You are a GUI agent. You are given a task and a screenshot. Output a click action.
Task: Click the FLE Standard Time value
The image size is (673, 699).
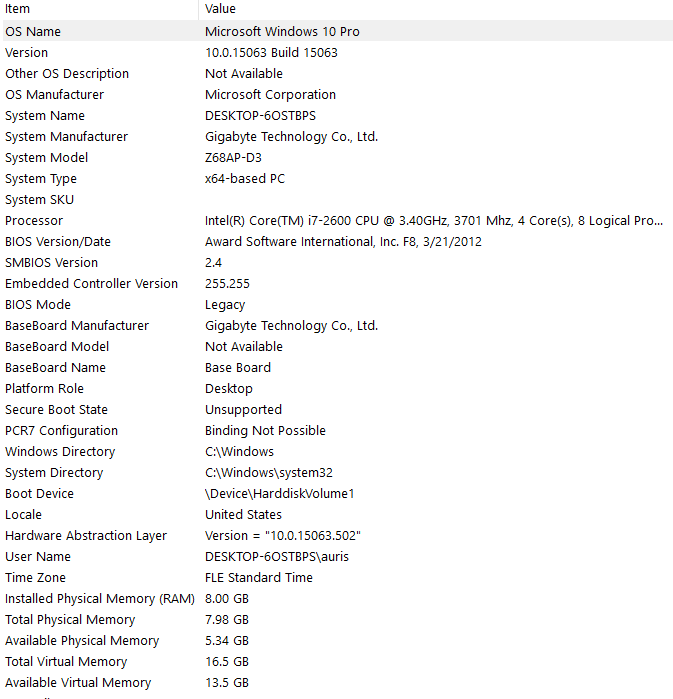259,577
